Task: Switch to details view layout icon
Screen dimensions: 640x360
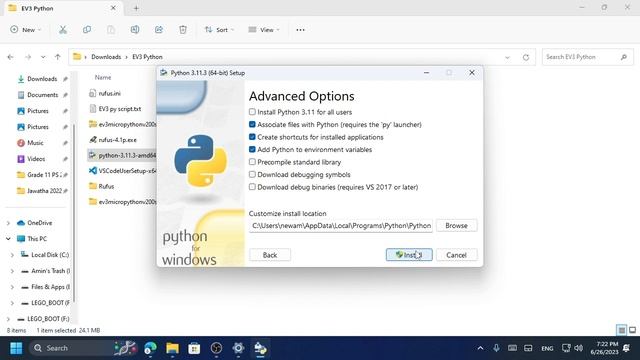Action: pos(622,330)
